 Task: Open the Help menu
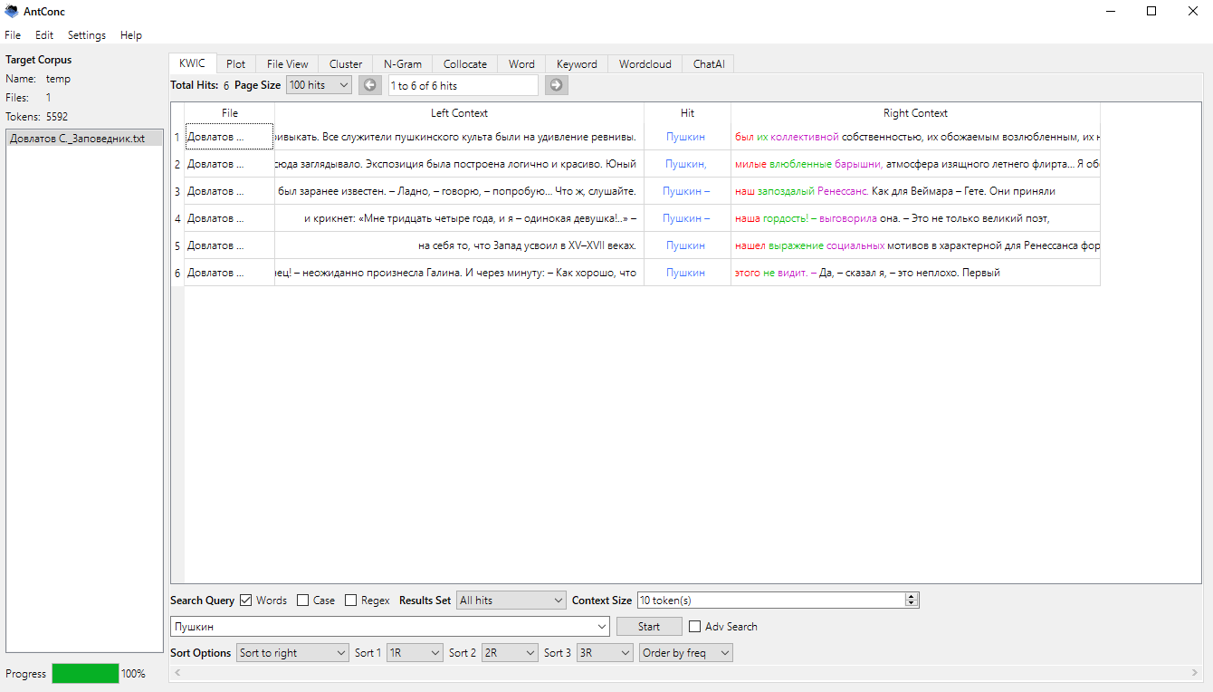131,35
